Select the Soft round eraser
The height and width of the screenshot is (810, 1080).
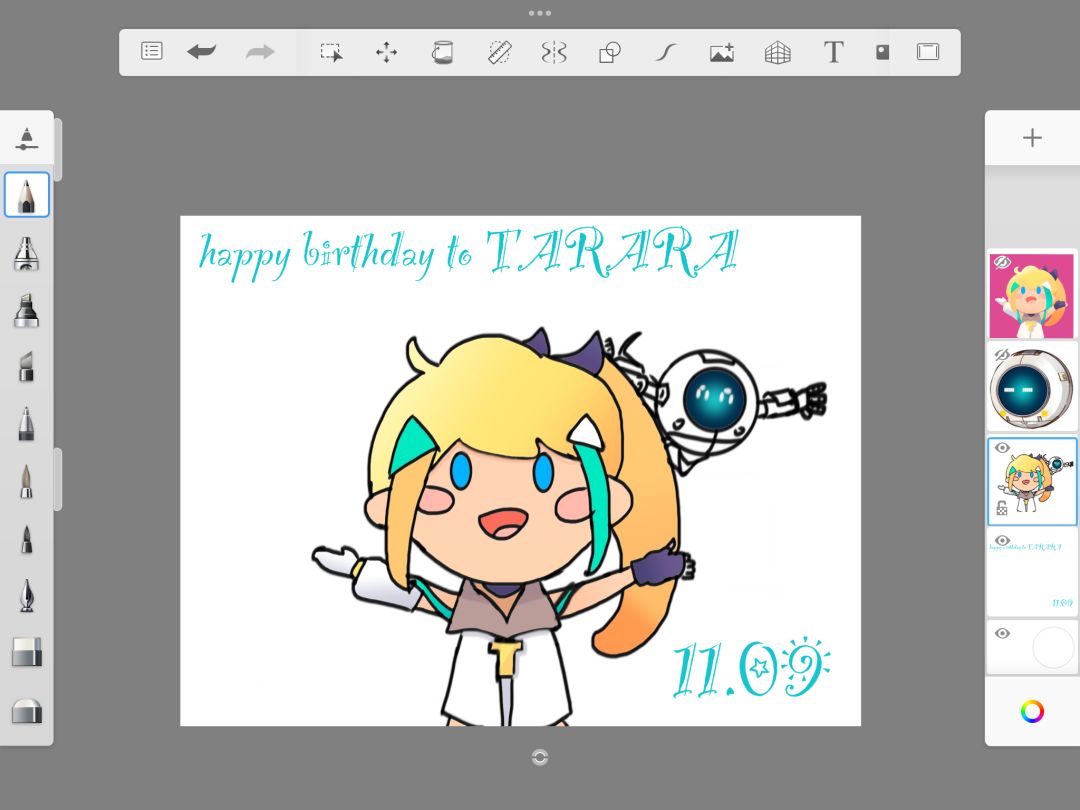pyautogui.click(x=27, y=710)
